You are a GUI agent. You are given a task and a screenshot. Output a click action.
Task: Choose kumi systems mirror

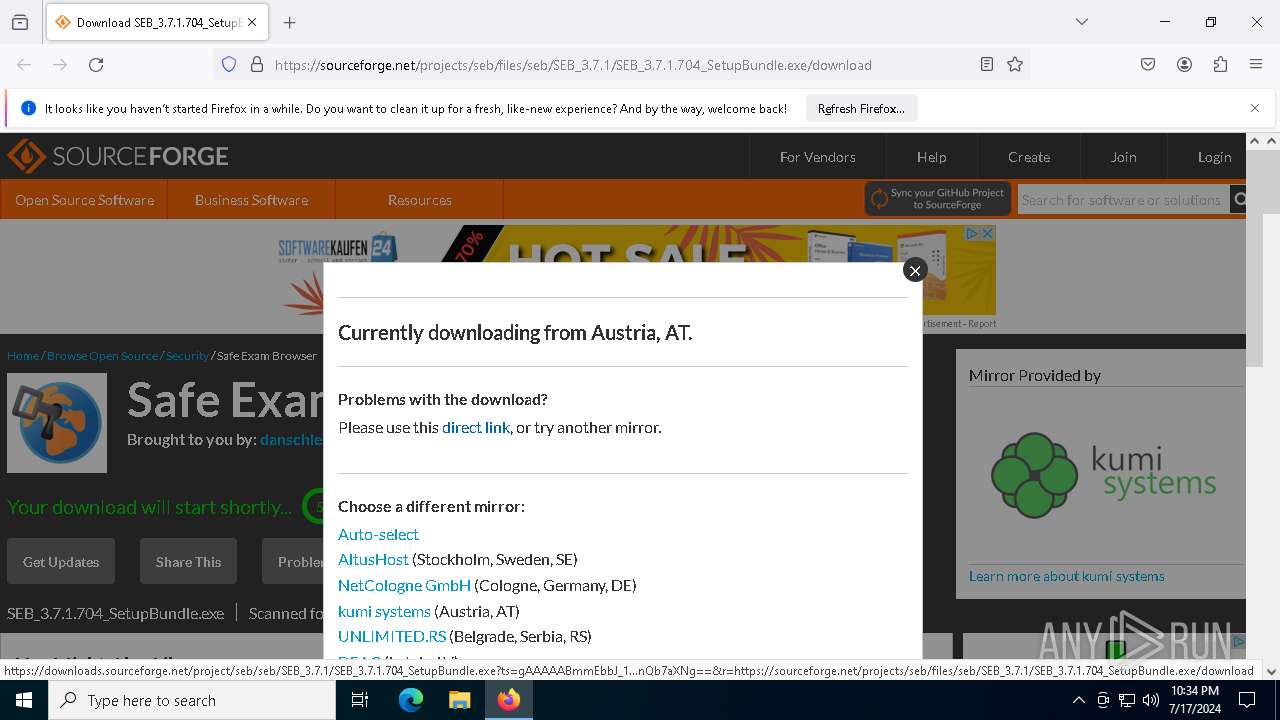point(384,611)
